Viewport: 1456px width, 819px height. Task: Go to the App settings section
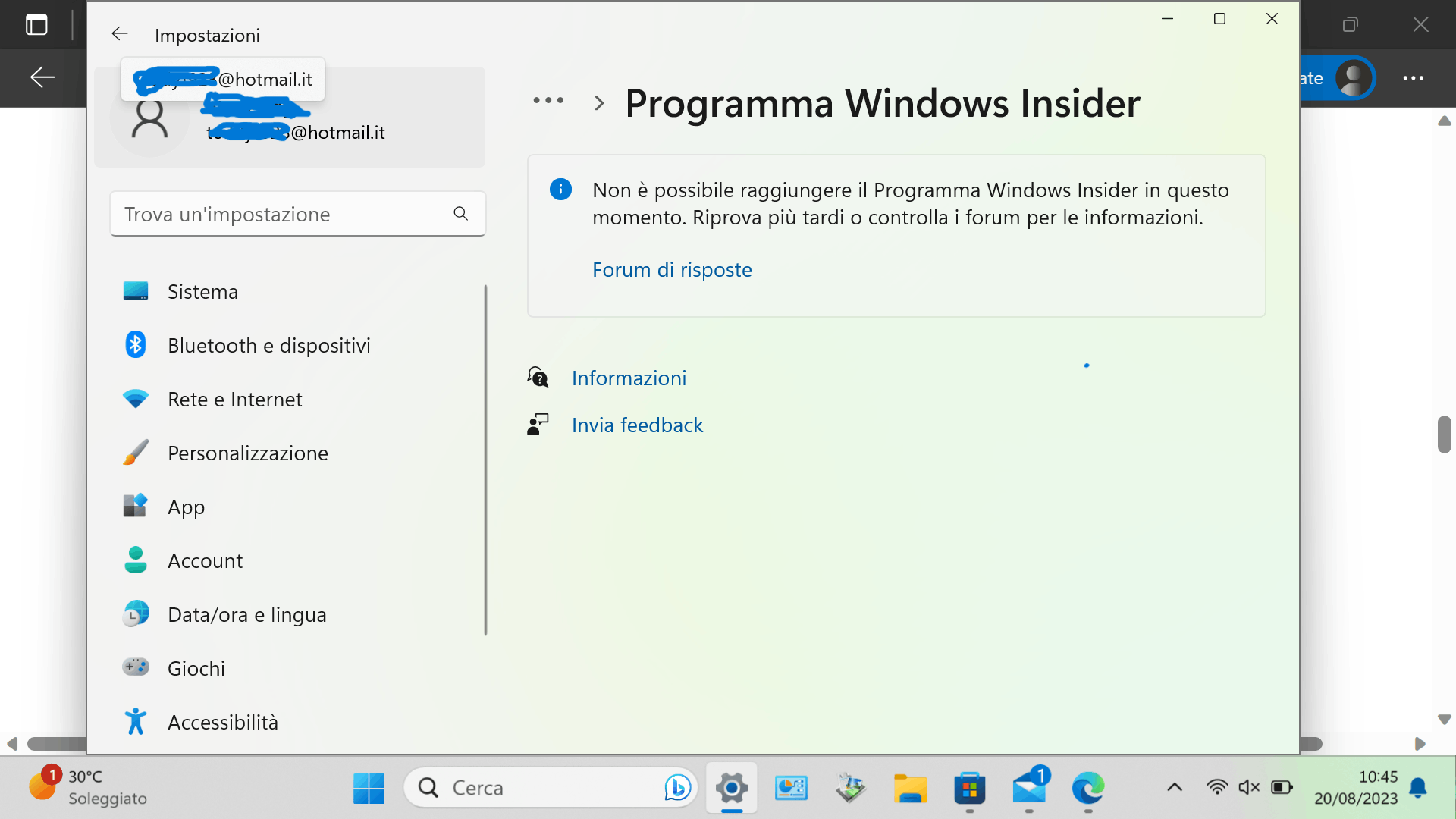186,507
